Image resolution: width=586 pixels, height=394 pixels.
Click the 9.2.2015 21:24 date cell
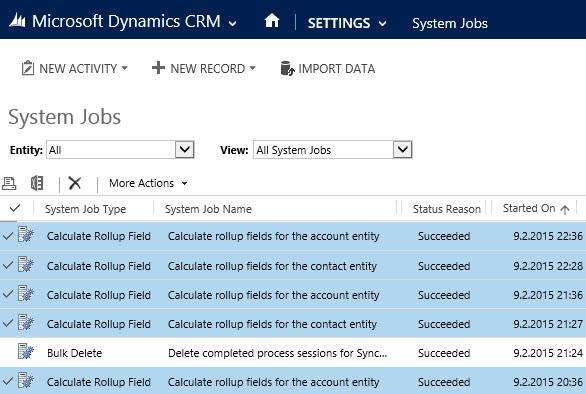coord(548,353)
